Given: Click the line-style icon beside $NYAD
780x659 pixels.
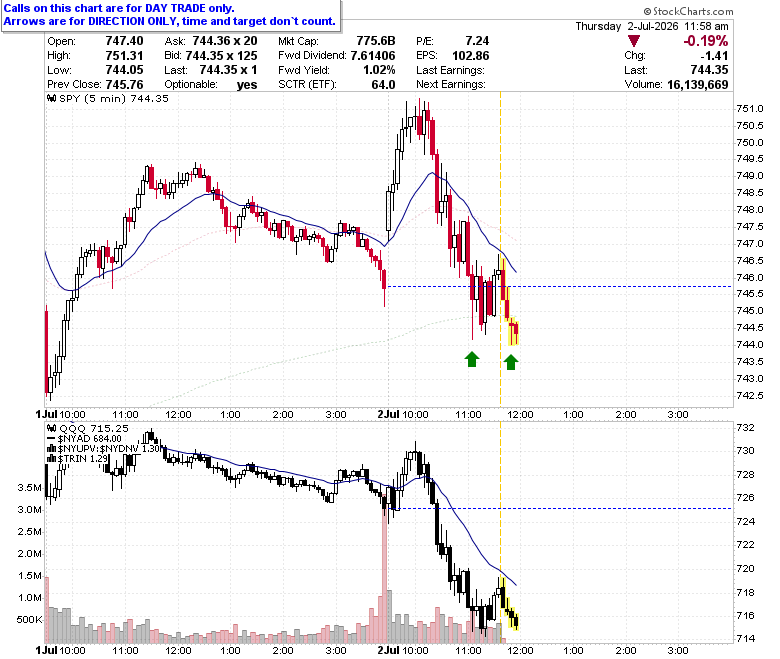Looking at the screenshot, I should tap(51, 439).
